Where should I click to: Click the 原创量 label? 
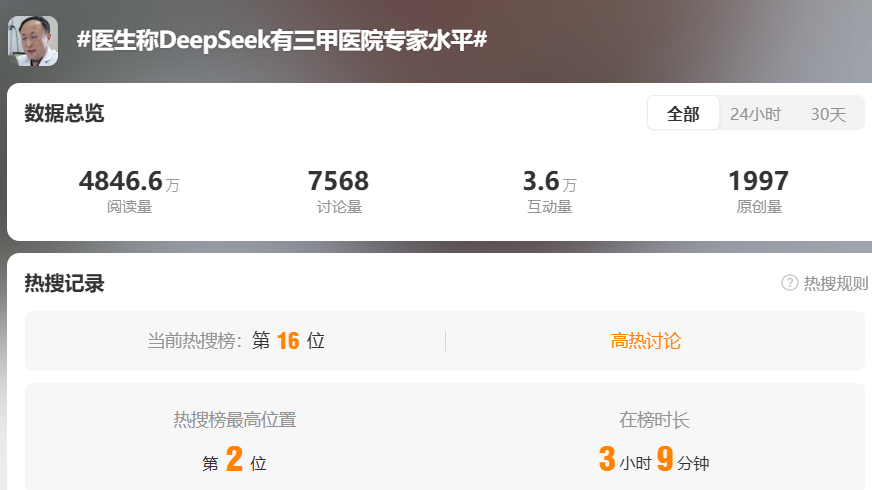(x=759, y=207)
